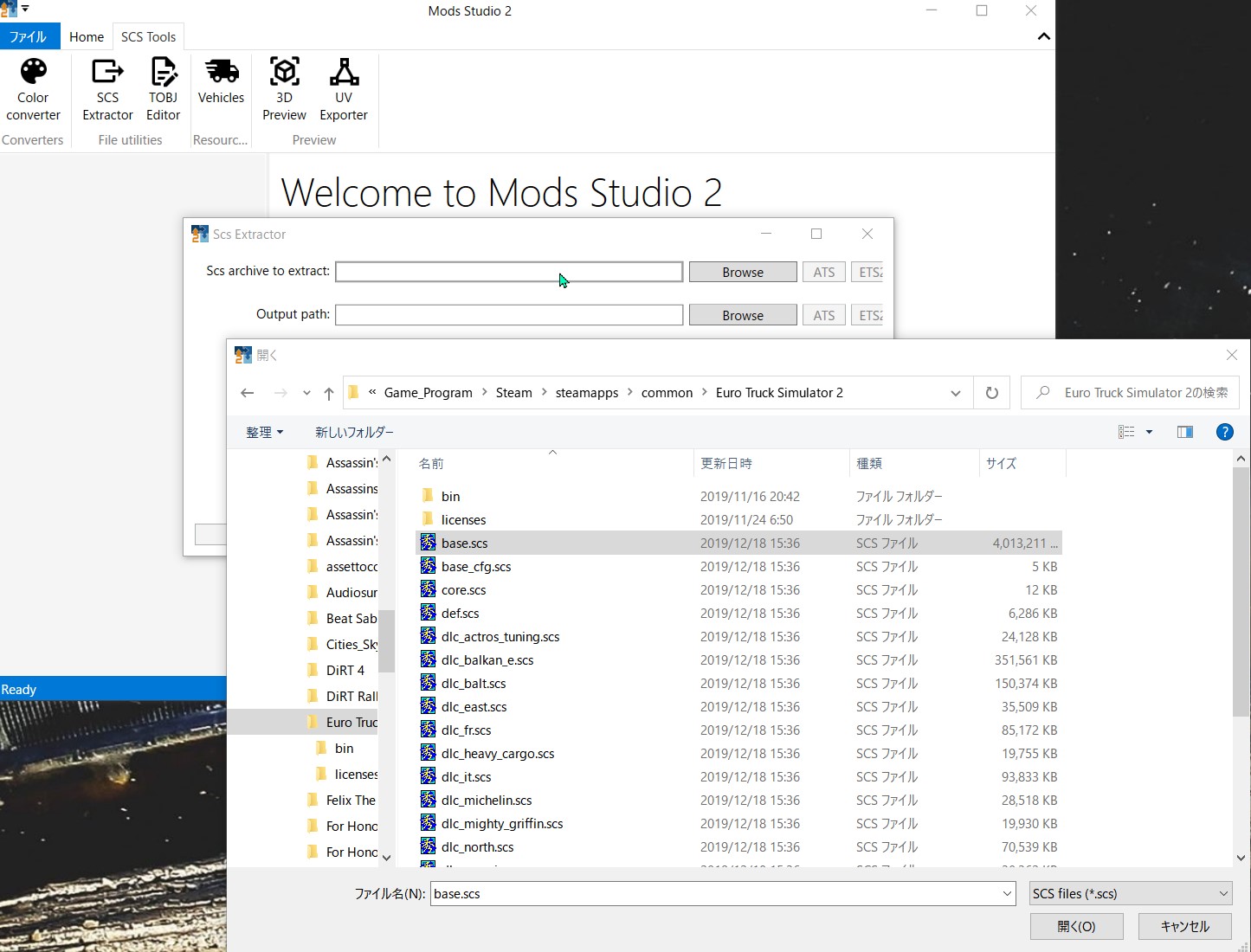The width and height of the screenshot is (1251, 952).
Task: Open the address bar history dropdown
Action: tap(955, 392)
